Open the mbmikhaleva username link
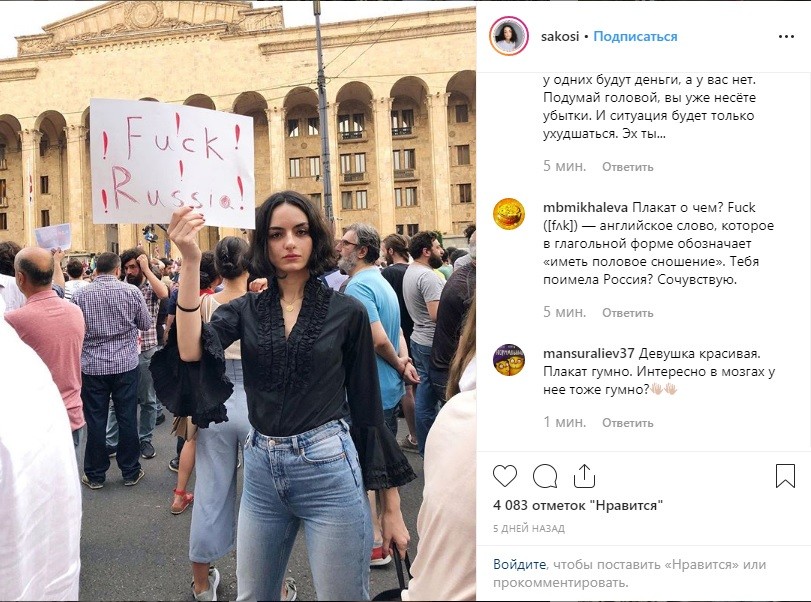811x602 pixels. coord(585,207)
